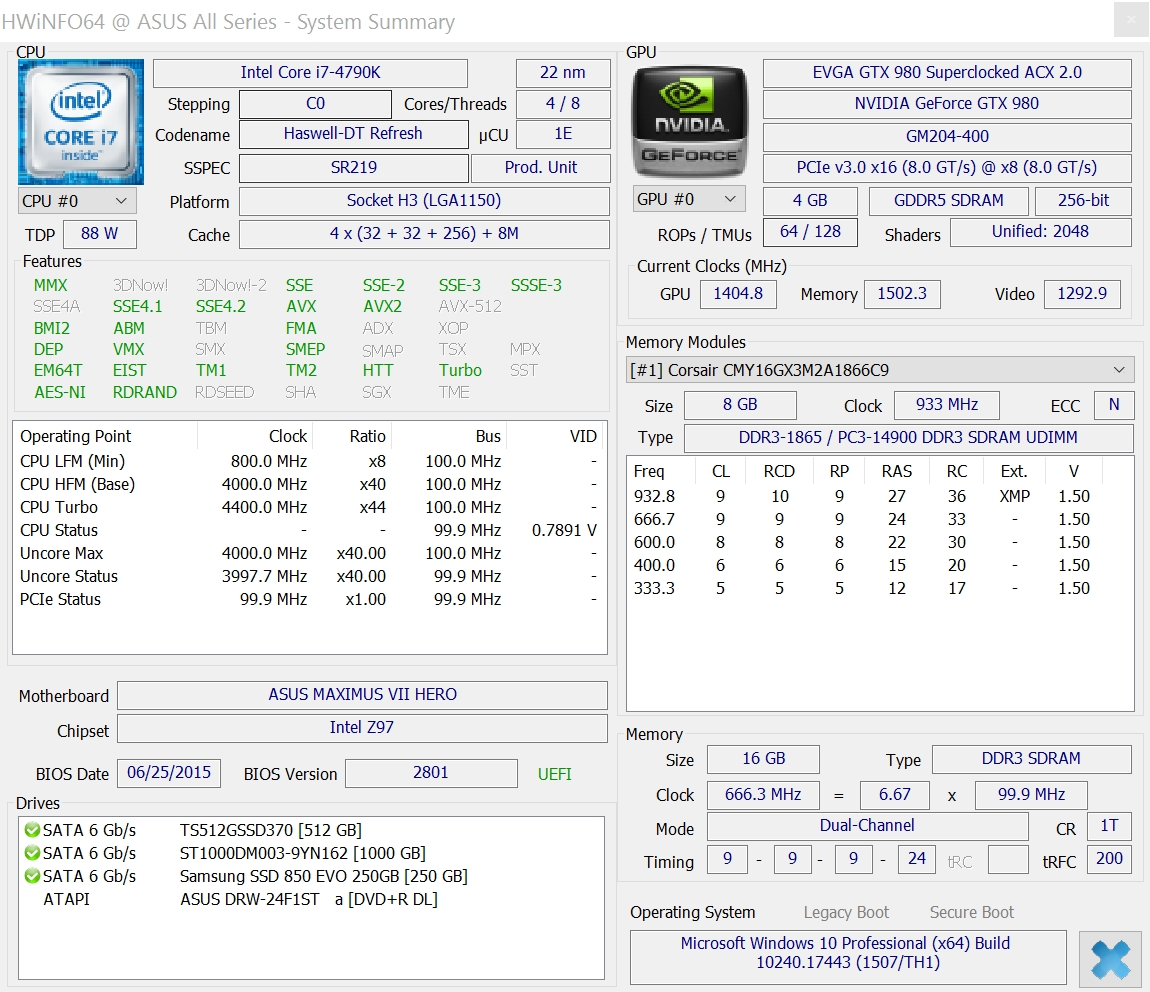Click the NVIDIA GeForce GTX 980 field
The width and height of the screenshot is (1150, 992).
[947, 103]
